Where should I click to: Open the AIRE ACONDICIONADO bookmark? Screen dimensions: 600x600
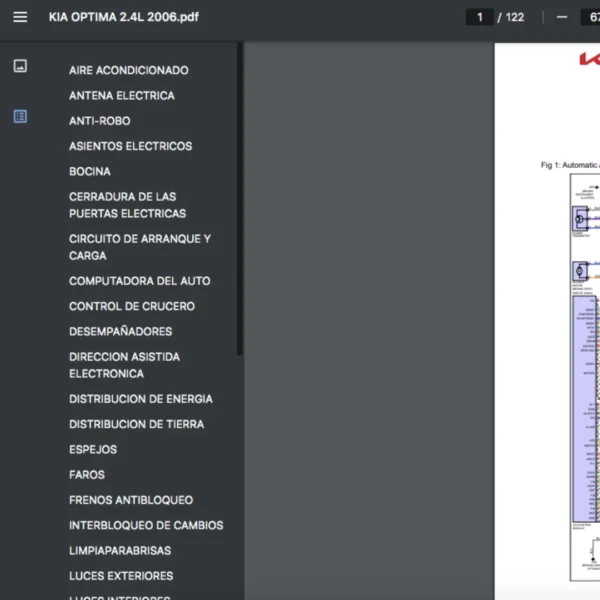128,70
